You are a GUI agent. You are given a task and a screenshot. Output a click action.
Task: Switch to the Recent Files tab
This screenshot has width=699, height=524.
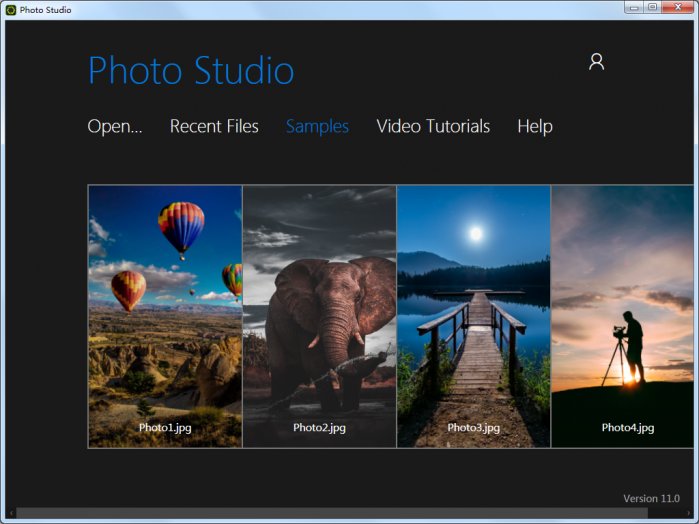[214, 126]
